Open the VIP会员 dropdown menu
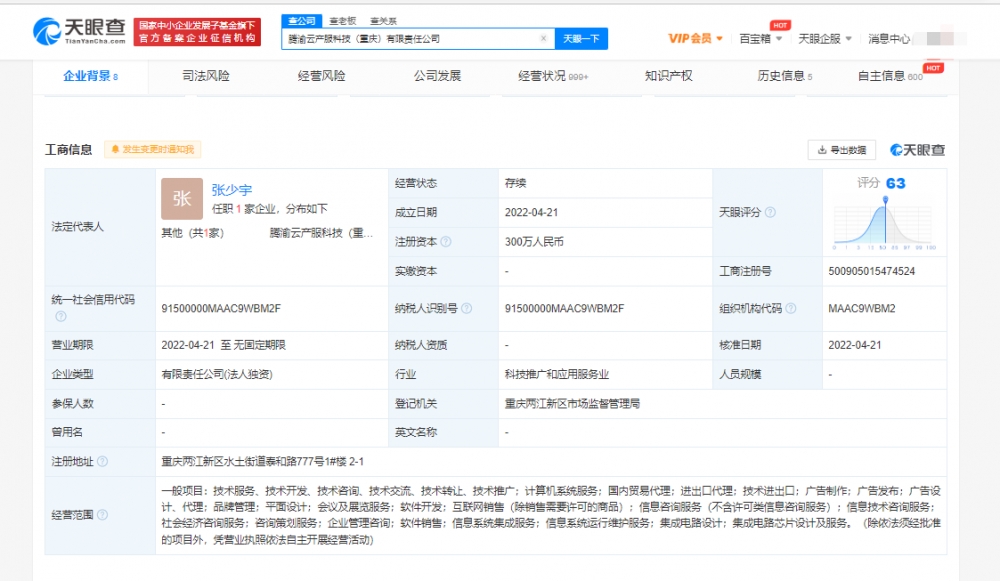 [x=695, y=38]
